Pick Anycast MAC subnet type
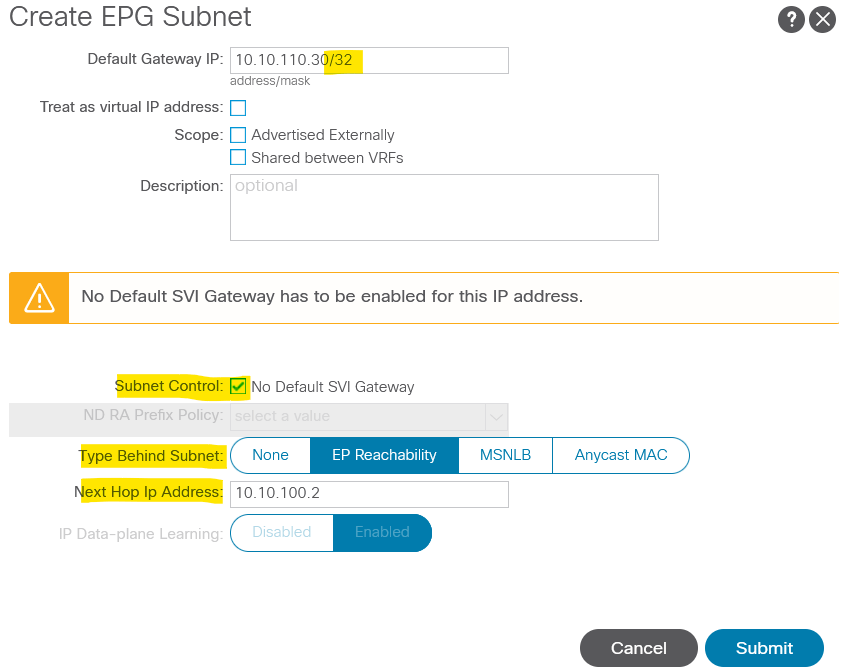Screen dimensions: 842x672 click(x=620, y=455)
